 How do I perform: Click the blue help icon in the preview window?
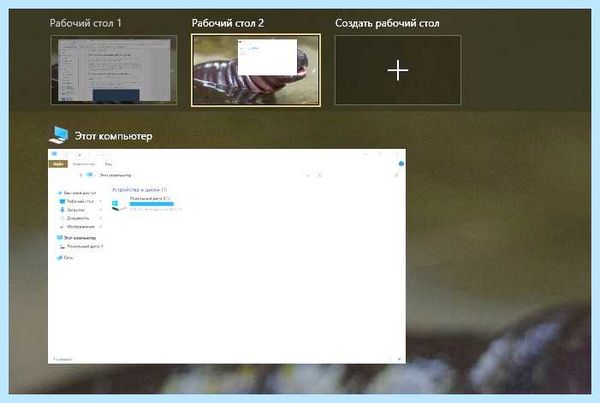click(x=401, y=164)
